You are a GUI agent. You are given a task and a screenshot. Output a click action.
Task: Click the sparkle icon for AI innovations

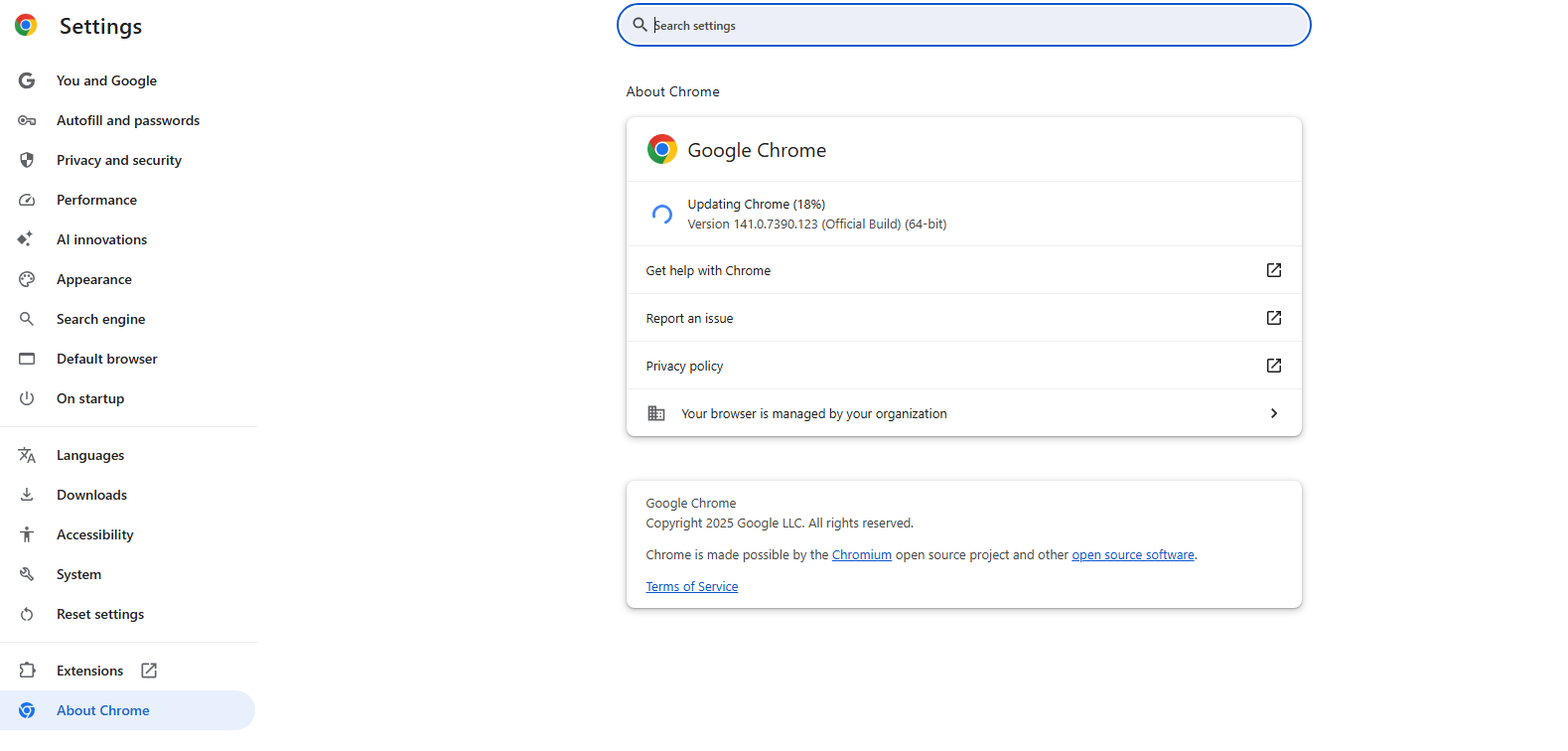click(26, 239)
